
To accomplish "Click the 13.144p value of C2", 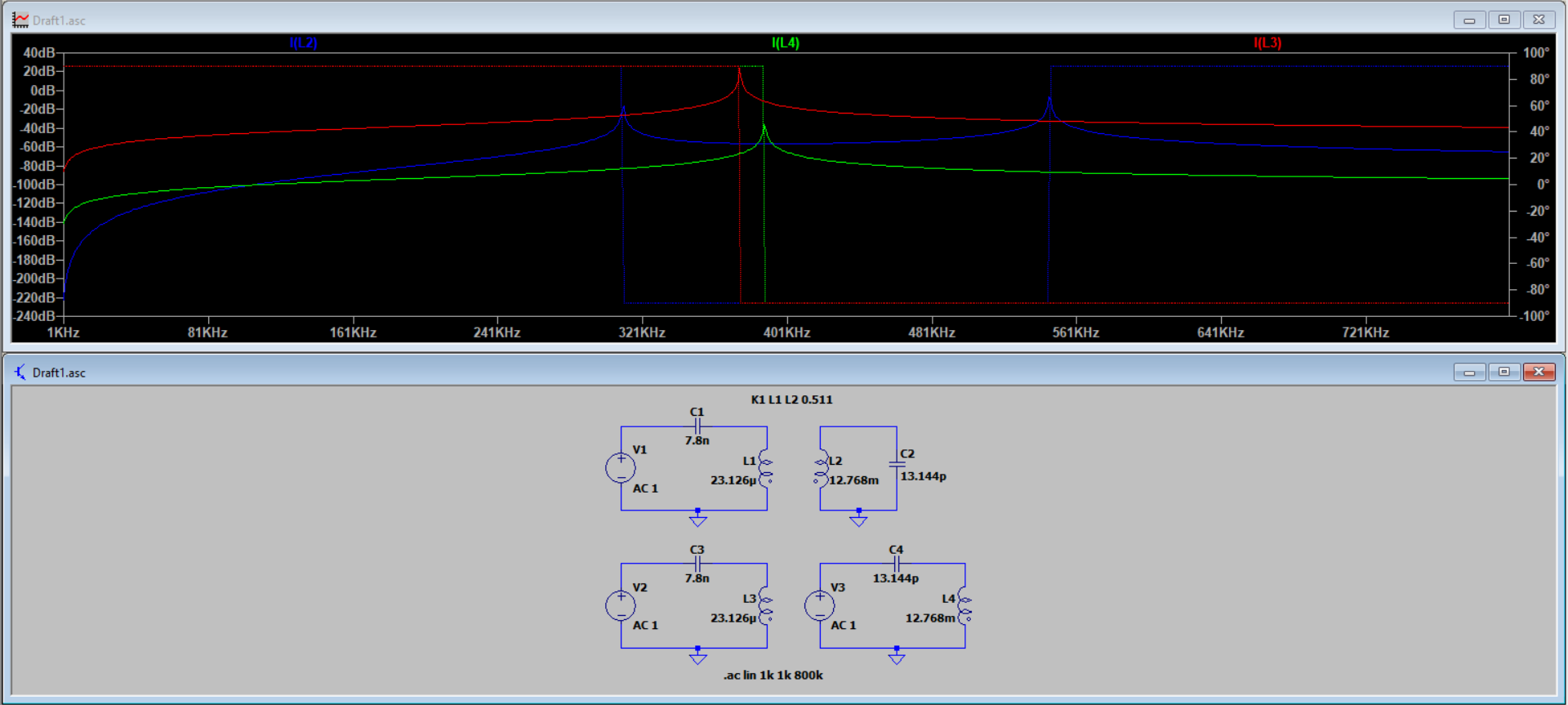I will 923,476.
